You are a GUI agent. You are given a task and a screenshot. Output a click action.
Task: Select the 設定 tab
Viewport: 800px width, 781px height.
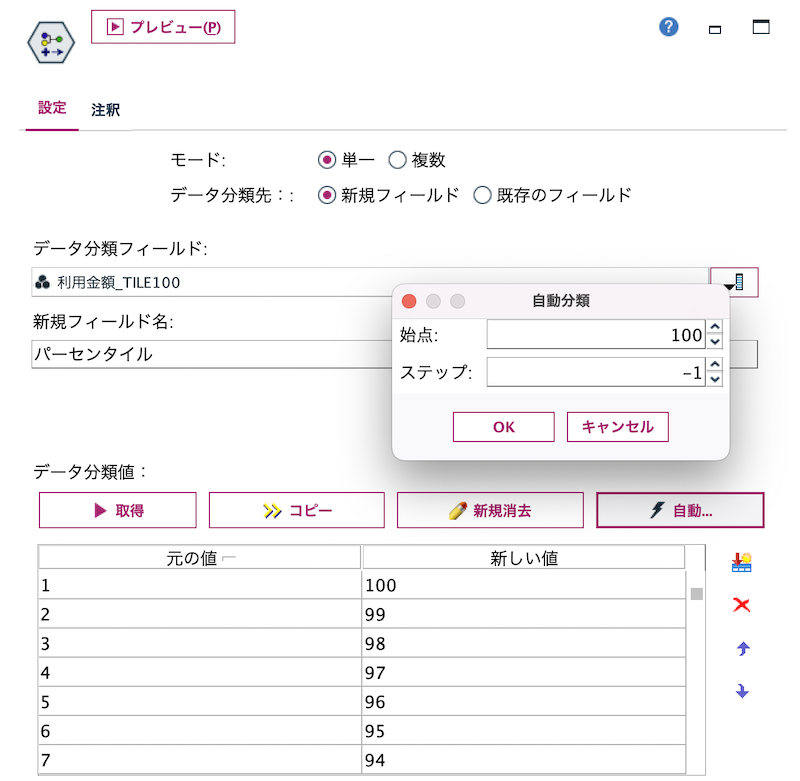click(x=51, y=110)
